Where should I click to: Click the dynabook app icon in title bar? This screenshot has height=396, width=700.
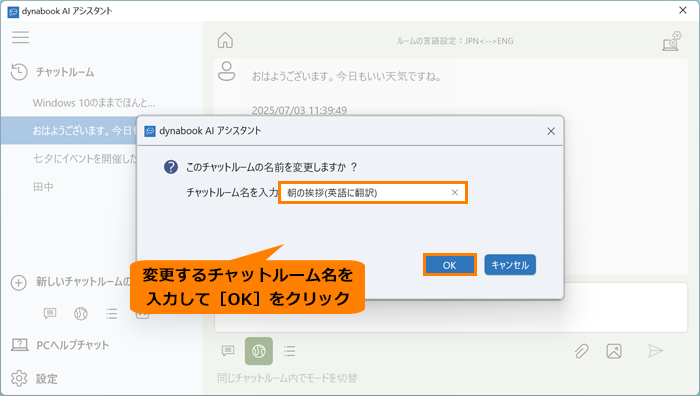point(13,11)
